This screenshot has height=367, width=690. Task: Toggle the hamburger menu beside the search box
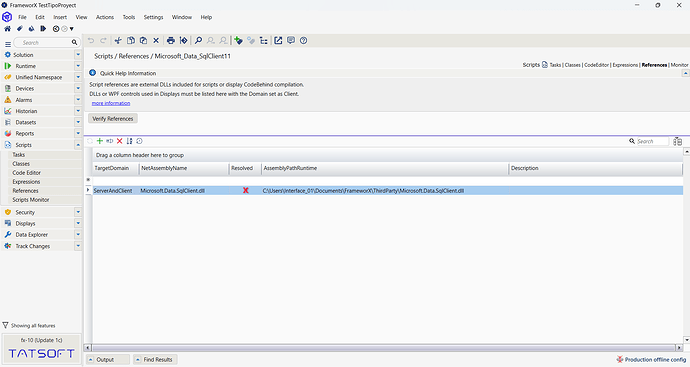click(8, 44)
